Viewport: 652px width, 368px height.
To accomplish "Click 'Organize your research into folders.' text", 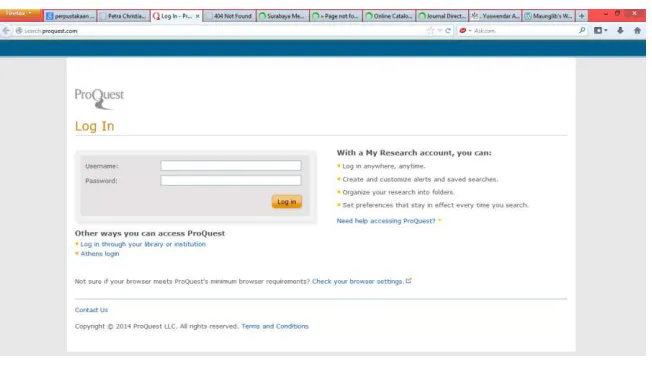I will [398, 192].
